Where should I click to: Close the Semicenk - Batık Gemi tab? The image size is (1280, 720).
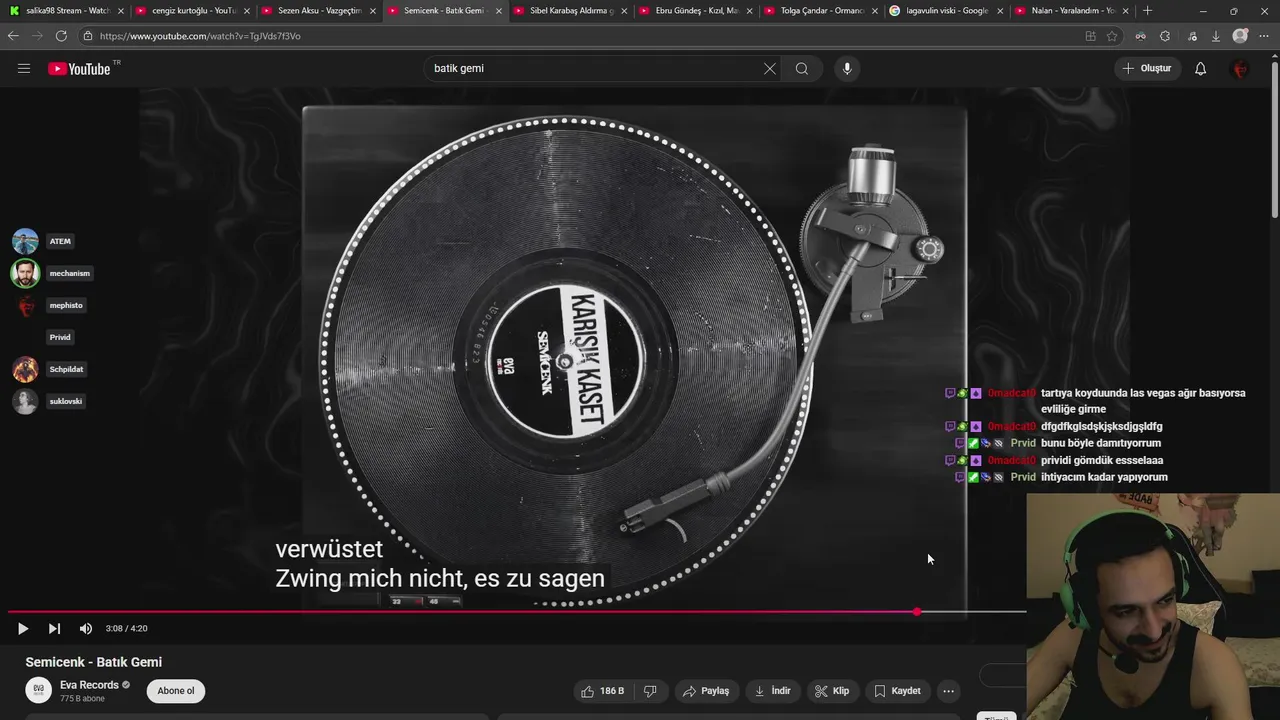tap(499, 11)
